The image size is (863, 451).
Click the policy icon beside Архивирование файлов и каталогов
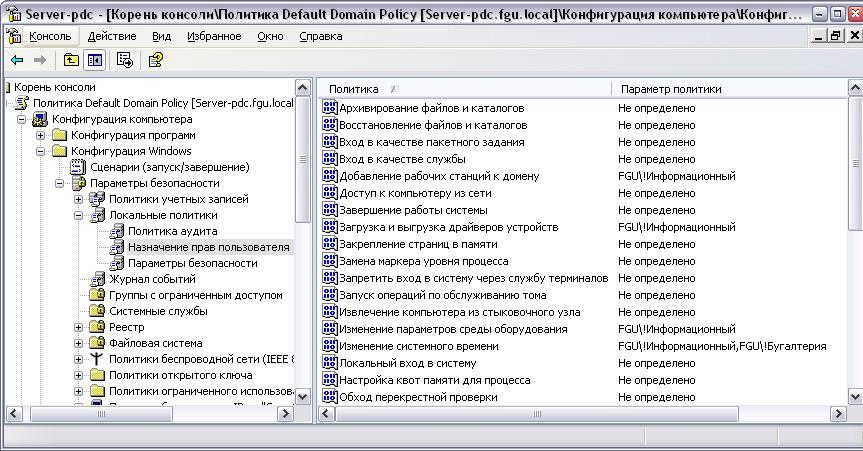(x=329, y=108)
